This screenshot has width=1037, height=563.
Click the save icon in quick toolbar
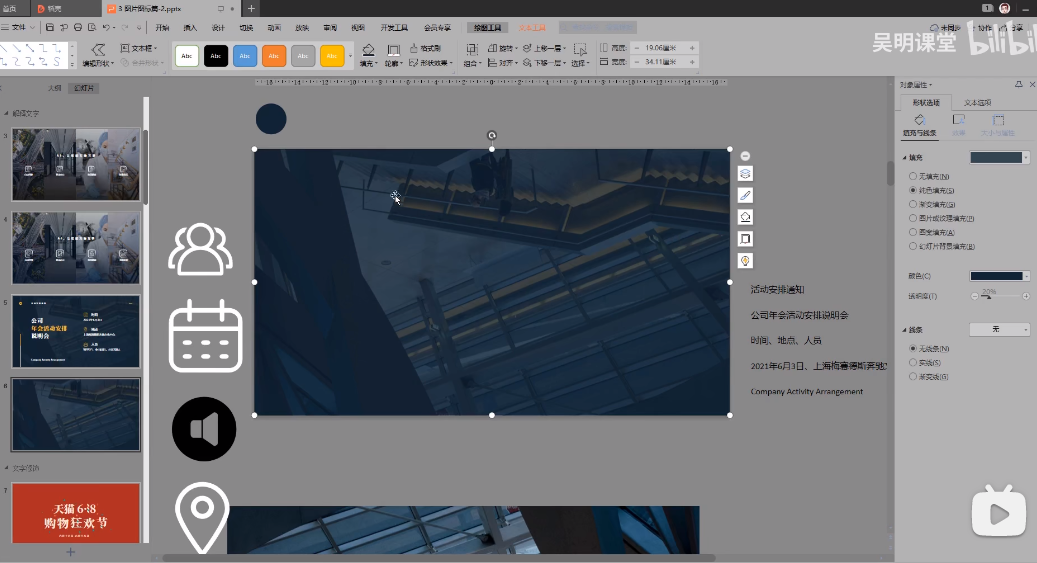(52, 27)
